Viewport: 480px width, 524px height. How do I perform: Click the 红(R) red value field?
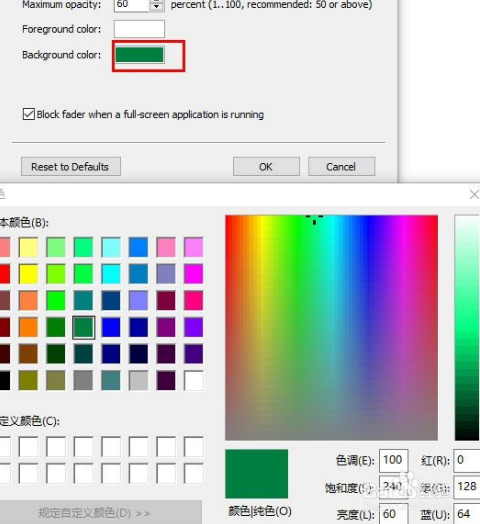467,460
